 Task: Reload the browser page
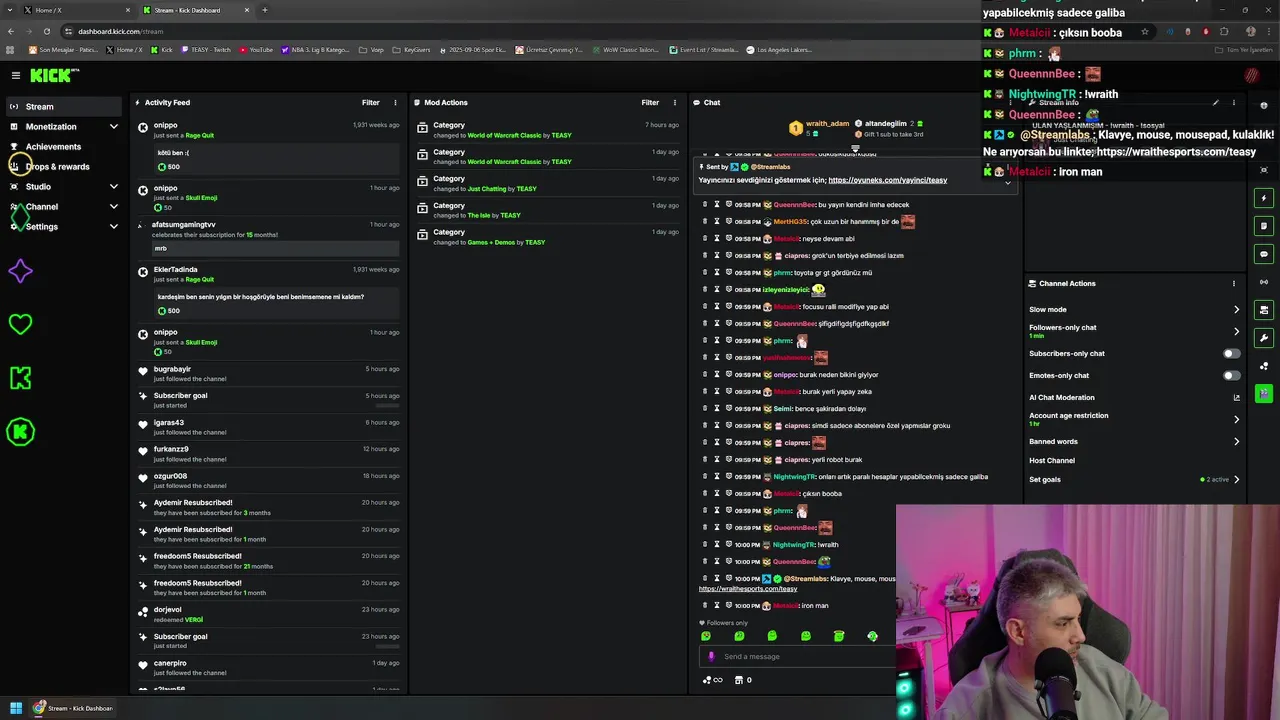pos(46,31)
